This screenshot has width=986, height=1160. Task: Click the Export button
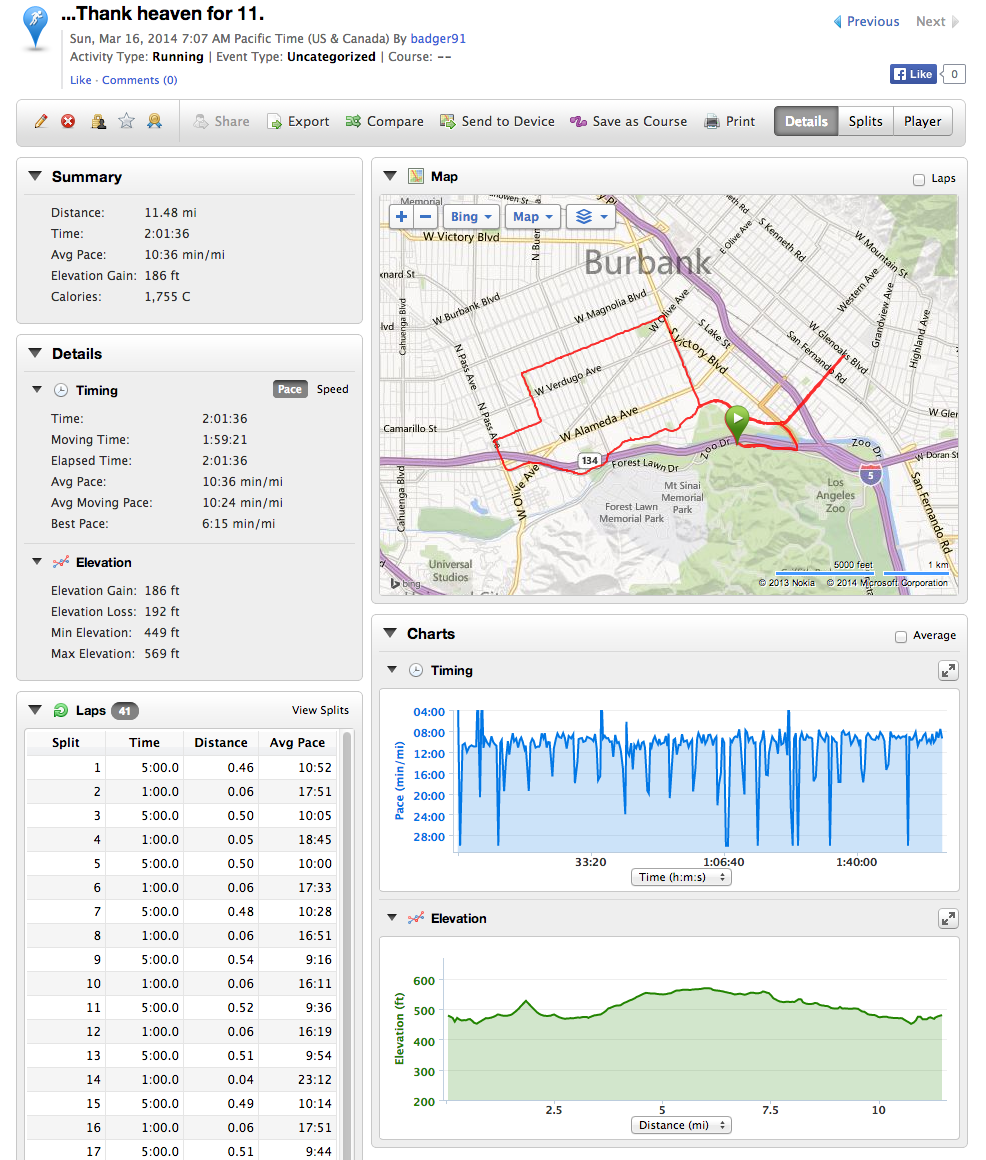tap(298, 121)
